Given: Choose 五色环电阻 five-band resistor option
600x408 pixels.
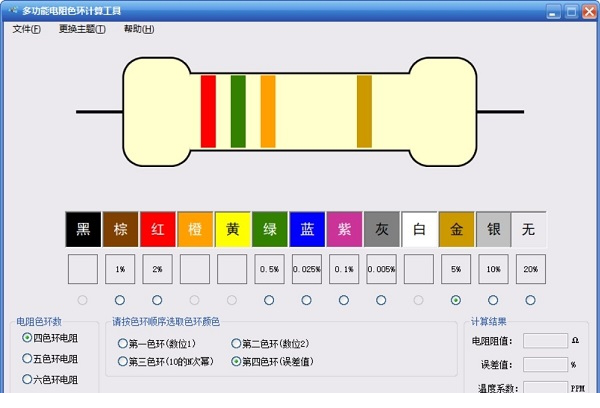Looking at the screenshot, I should 50,359.
